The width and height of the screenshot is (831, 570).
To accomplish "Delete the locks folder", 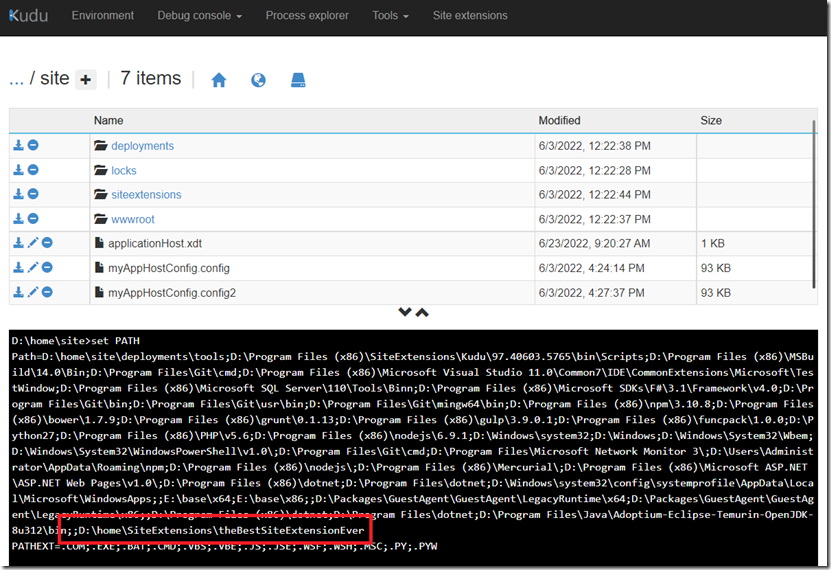I will (x=33, y=170).
